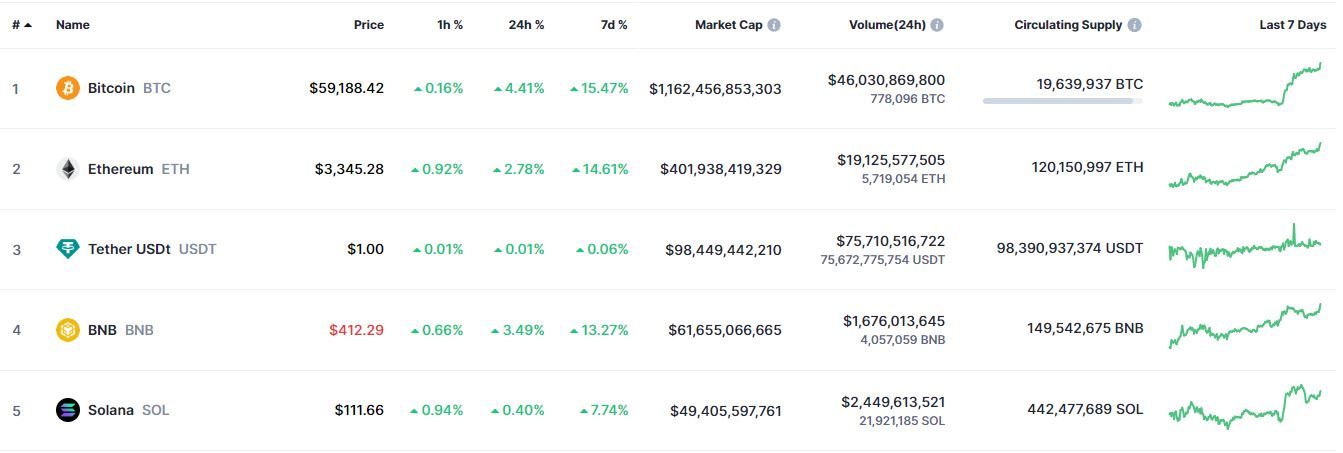This screenshot has width=1343, height=453.
Task: Click the Volume(24h) info icon
Action: (x=936, y=25)
